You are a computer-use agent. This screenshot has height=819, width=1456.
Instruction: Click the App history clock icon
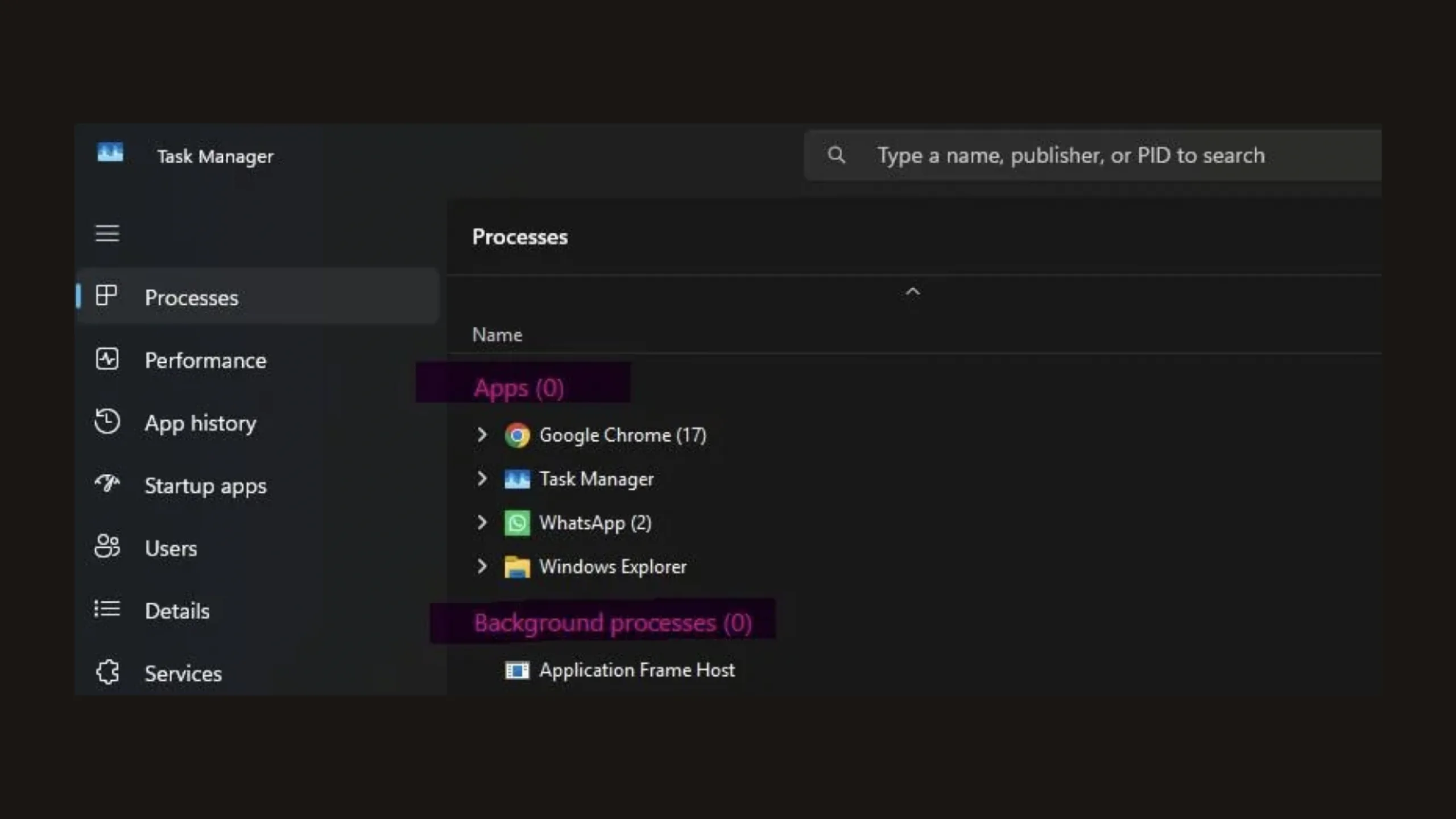pos(107,421)
